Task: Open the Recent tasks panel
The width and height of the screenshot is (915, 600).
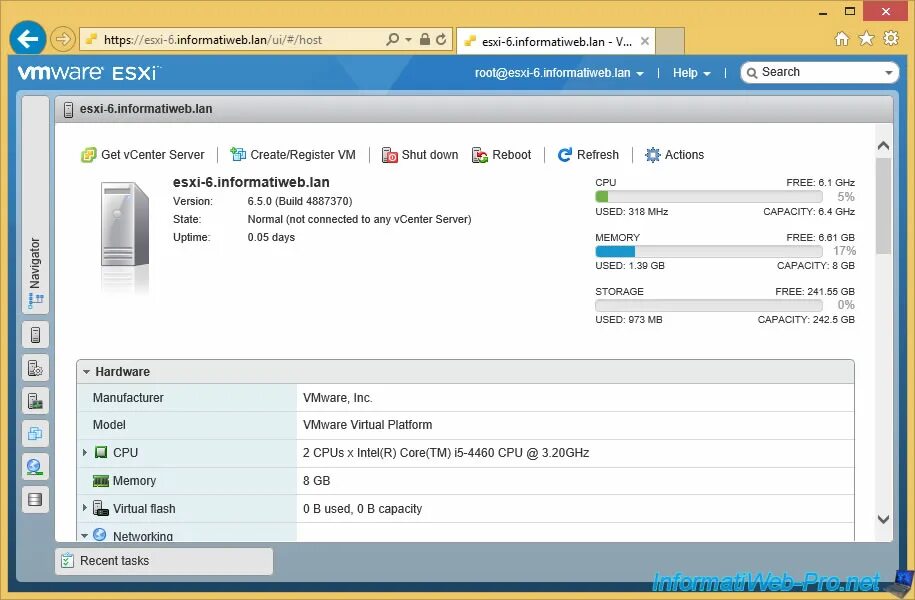Action: point(164,561)
